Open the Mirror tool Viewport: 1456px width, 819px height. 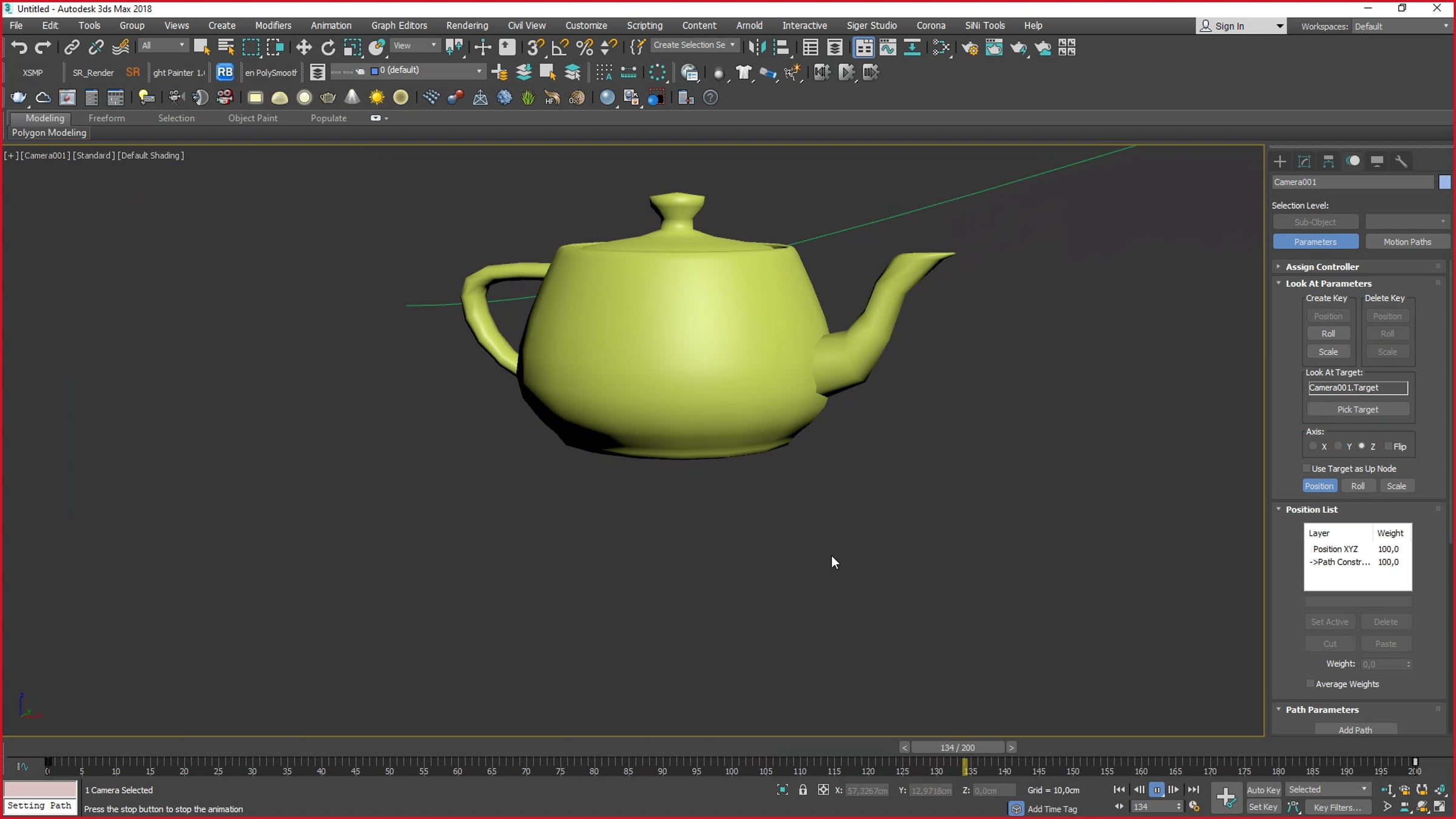757,47
